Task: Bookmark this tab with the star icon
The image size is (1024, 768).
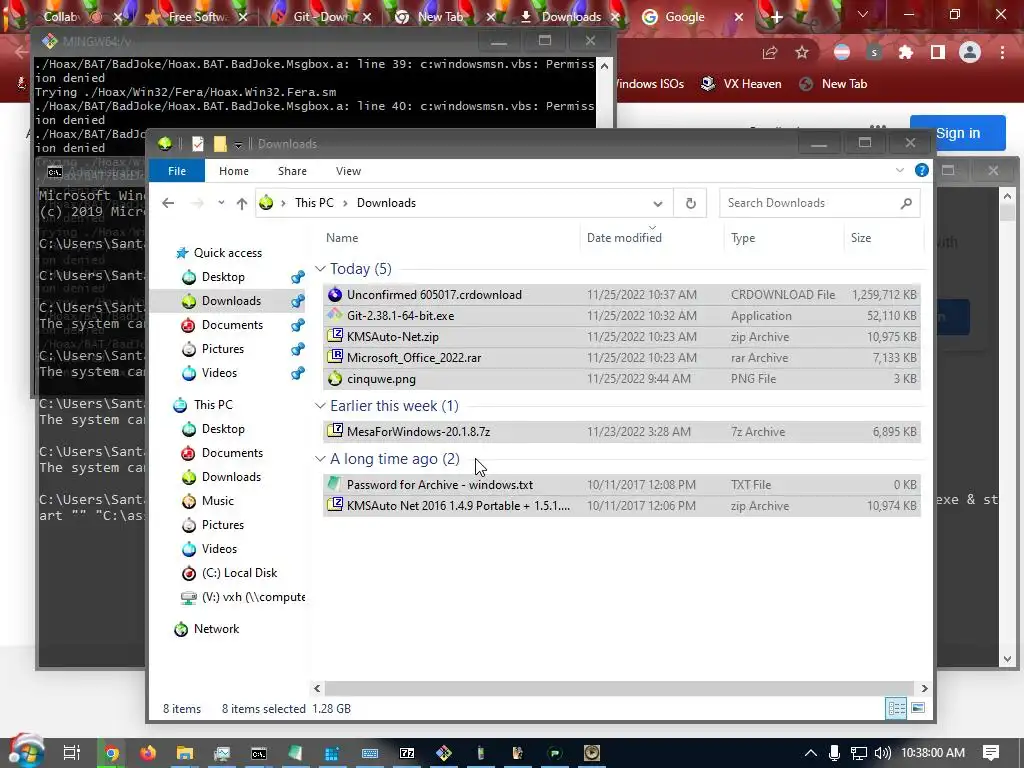Action: [802, 53]
